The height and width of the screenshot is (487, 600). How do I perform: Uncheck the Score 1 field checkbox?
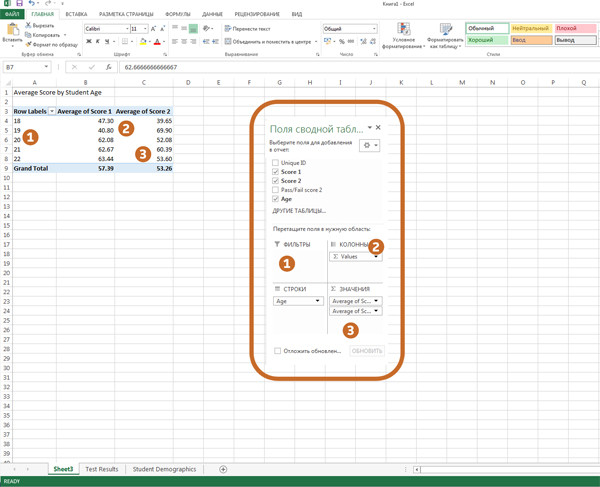click(x=276, y=172)
